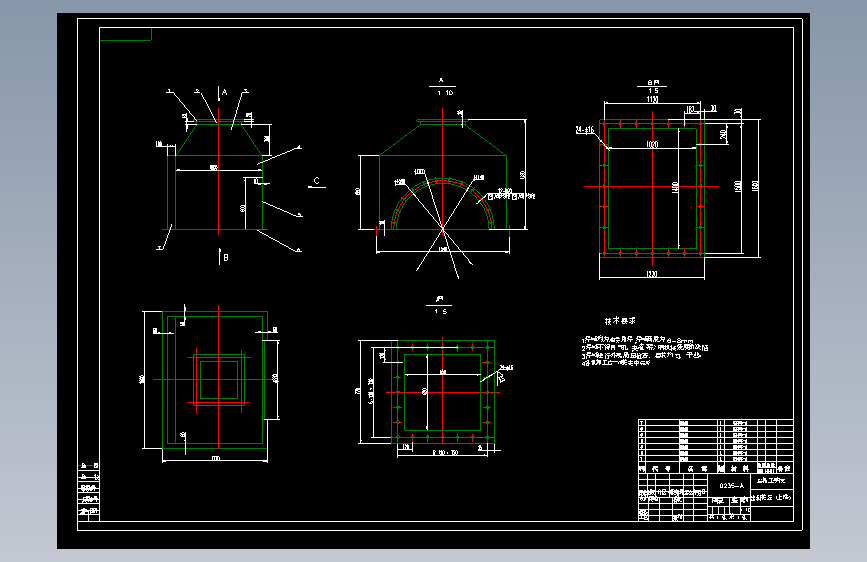Click the '240' dimension text in right view
Image resolution: width=867 pixels, height=562 pixels.
(x=723, y=134)
